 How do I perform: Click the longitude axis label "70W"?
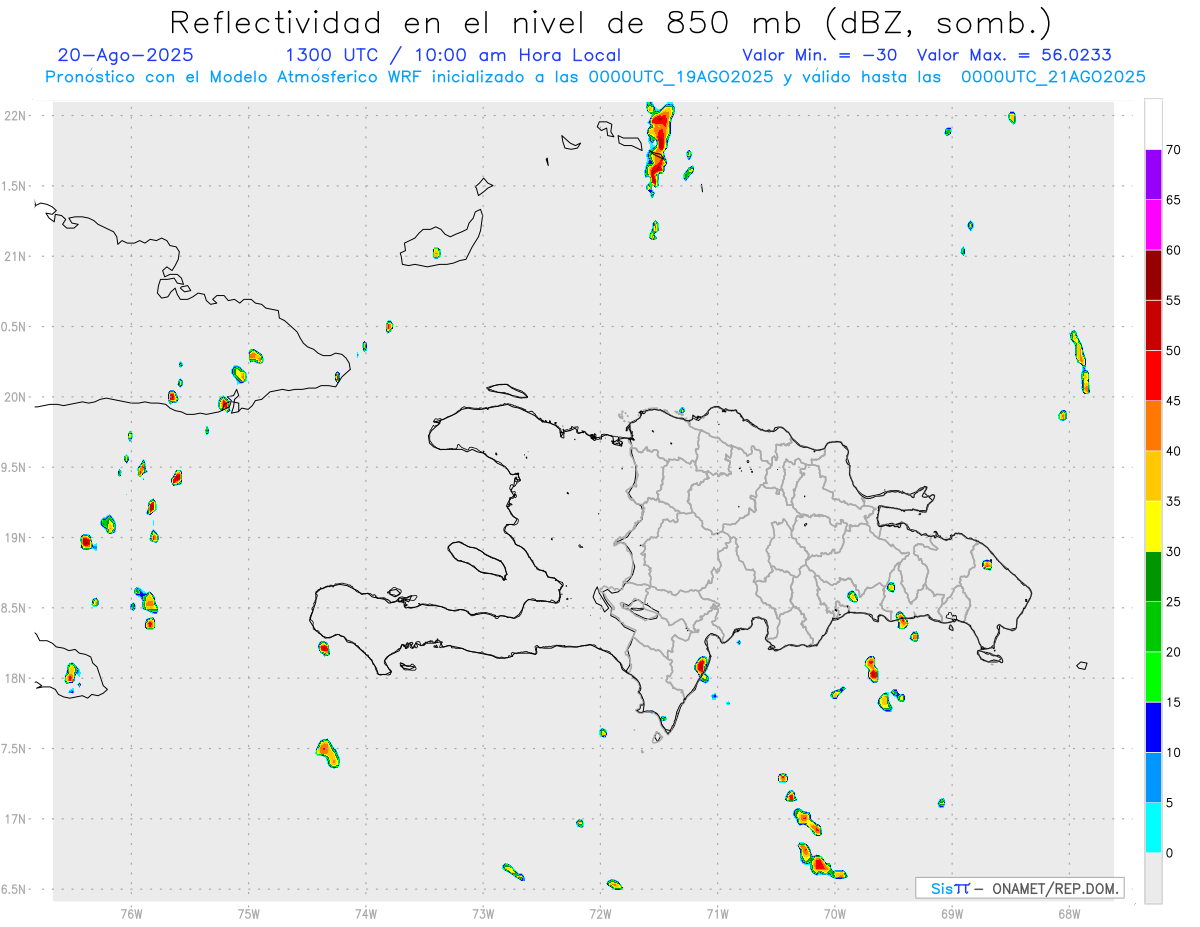coord(834,912)
